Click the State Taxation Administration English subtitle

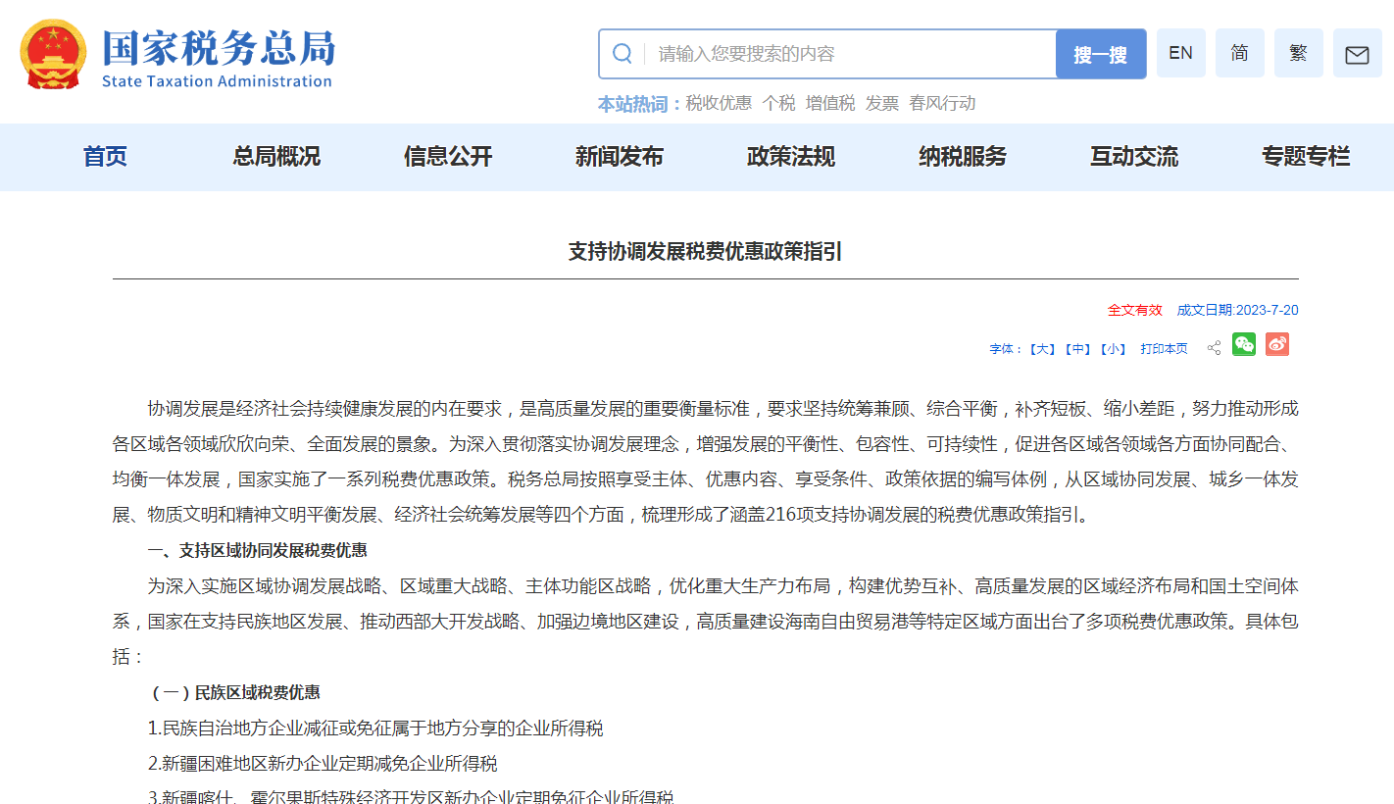click(217, 82)
